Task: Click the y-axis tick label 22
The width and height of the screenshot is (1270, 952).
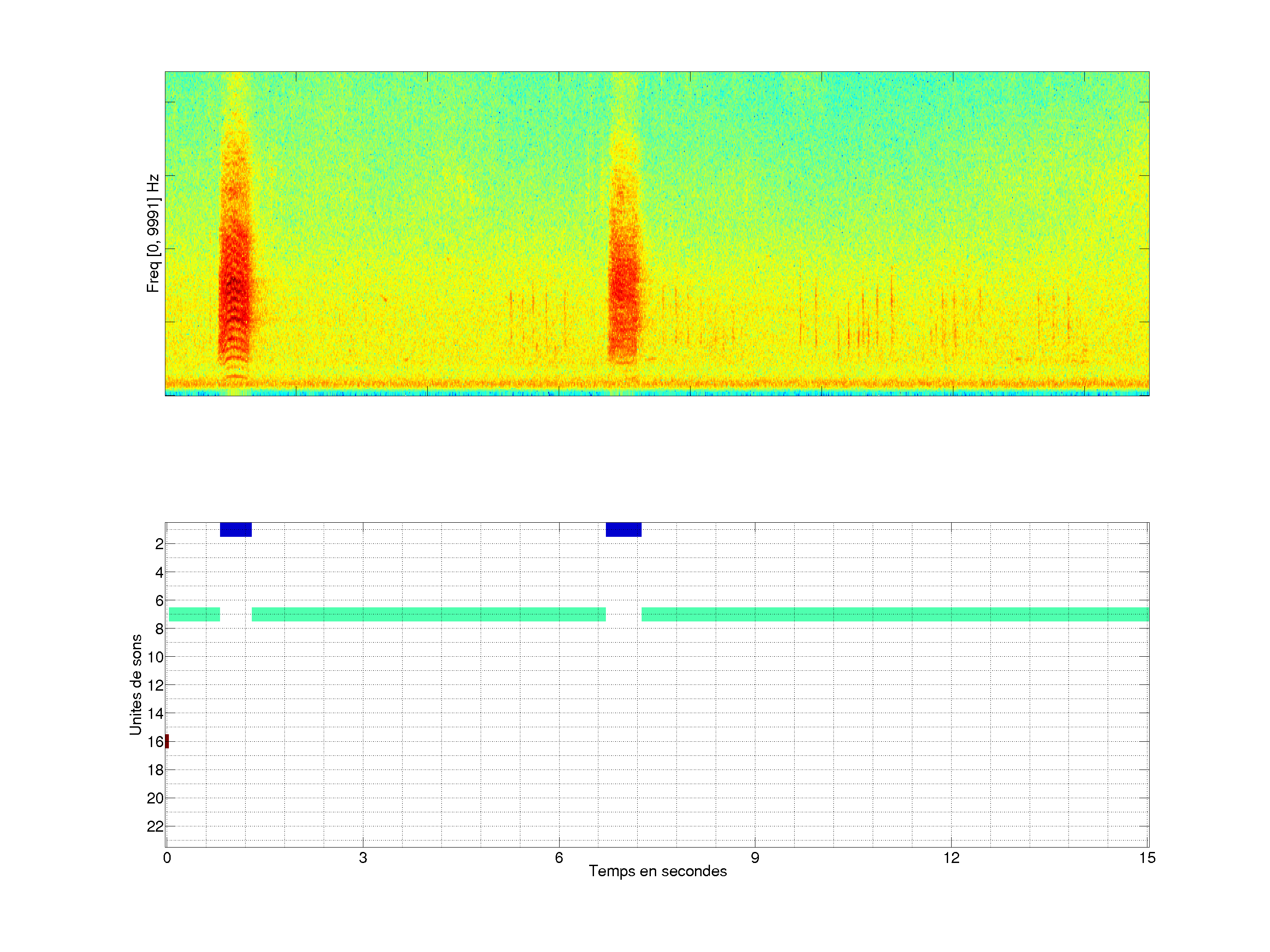Action: [x=155, y=826]
